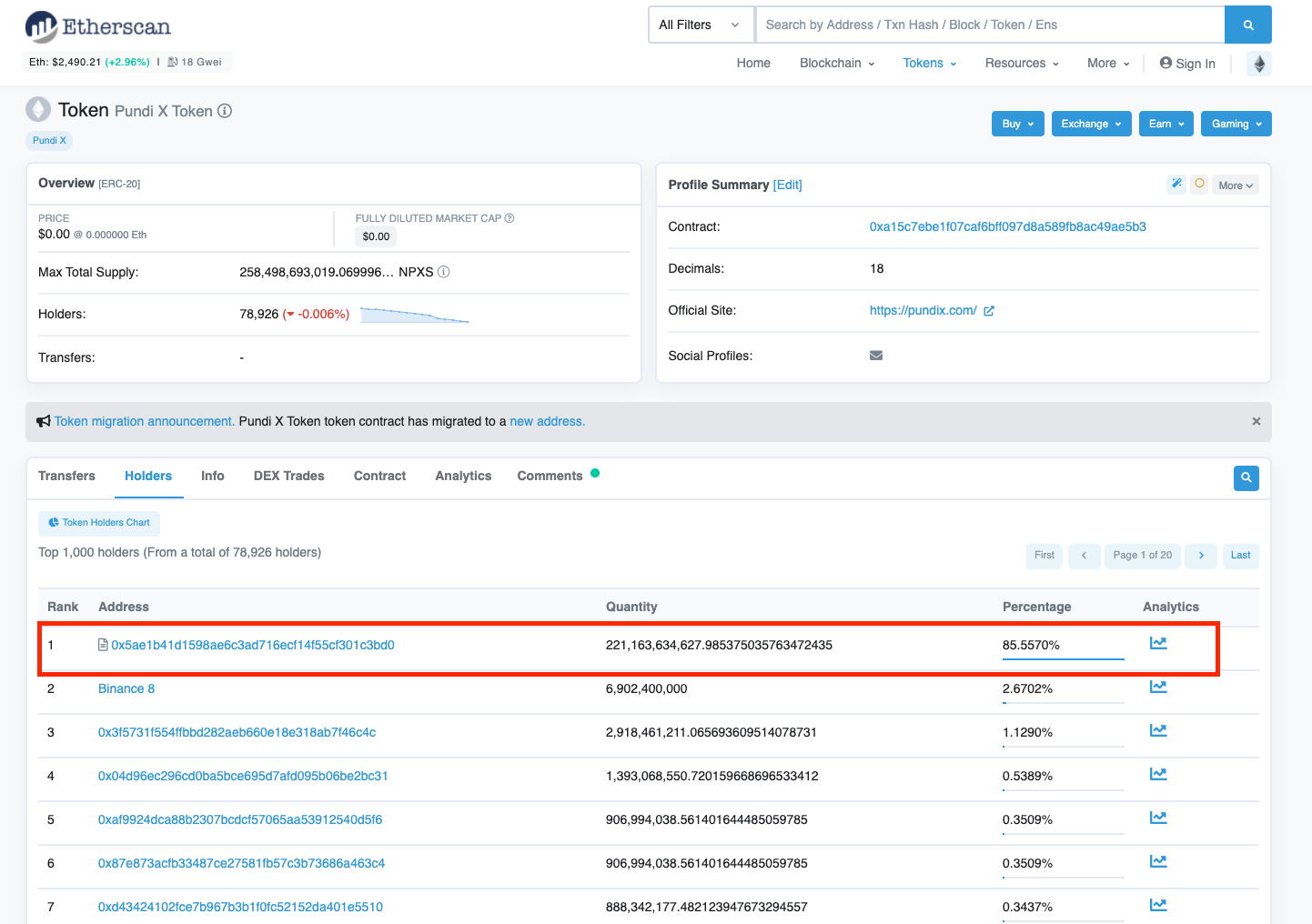The image size is (1312, 924).
Task: Click the orange circle icon in Profile Summary
Action: point(1199,184)
